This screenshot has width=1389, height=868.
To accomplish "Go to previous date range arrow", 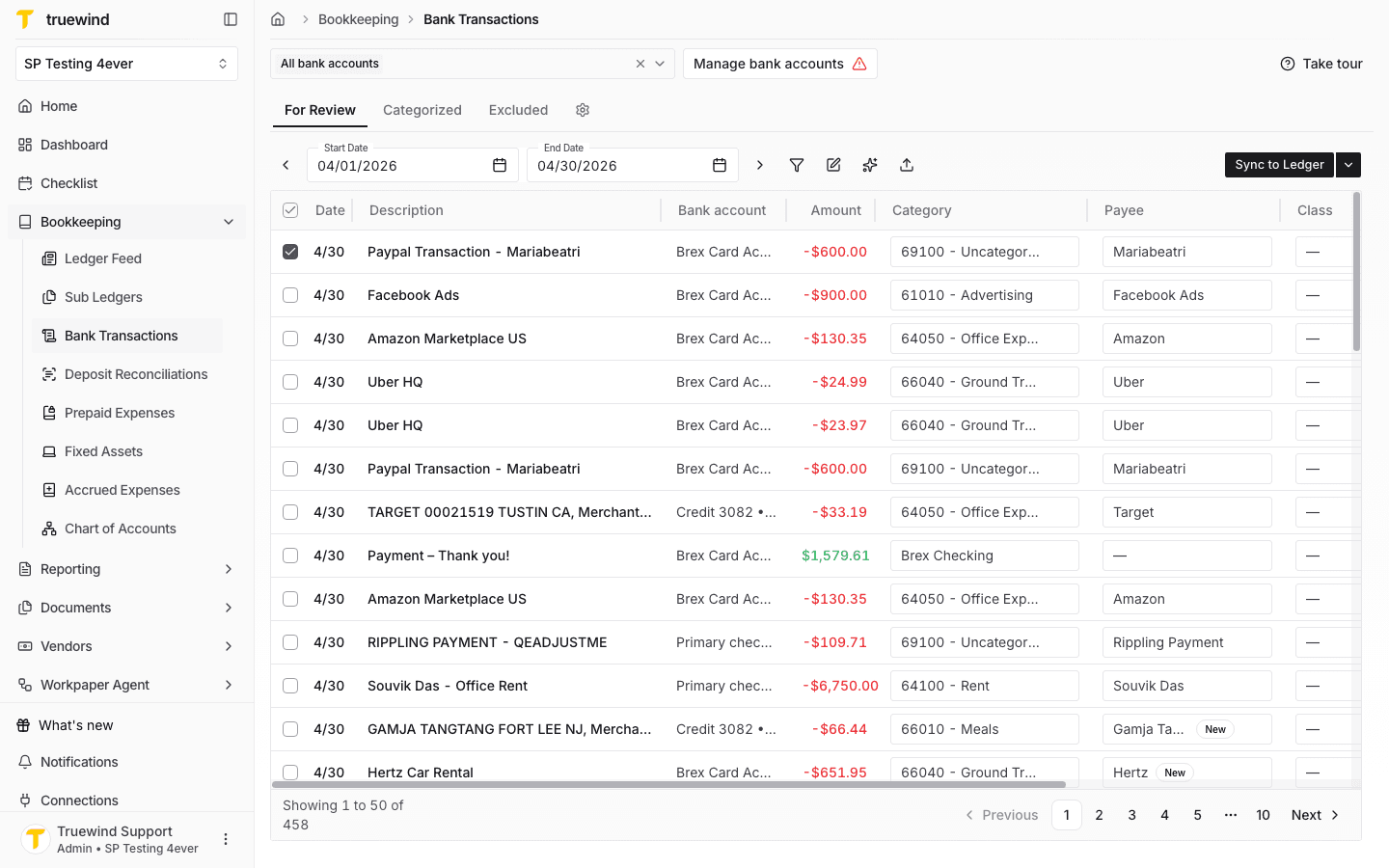I will pyautogui.click(x=286, y=165).
